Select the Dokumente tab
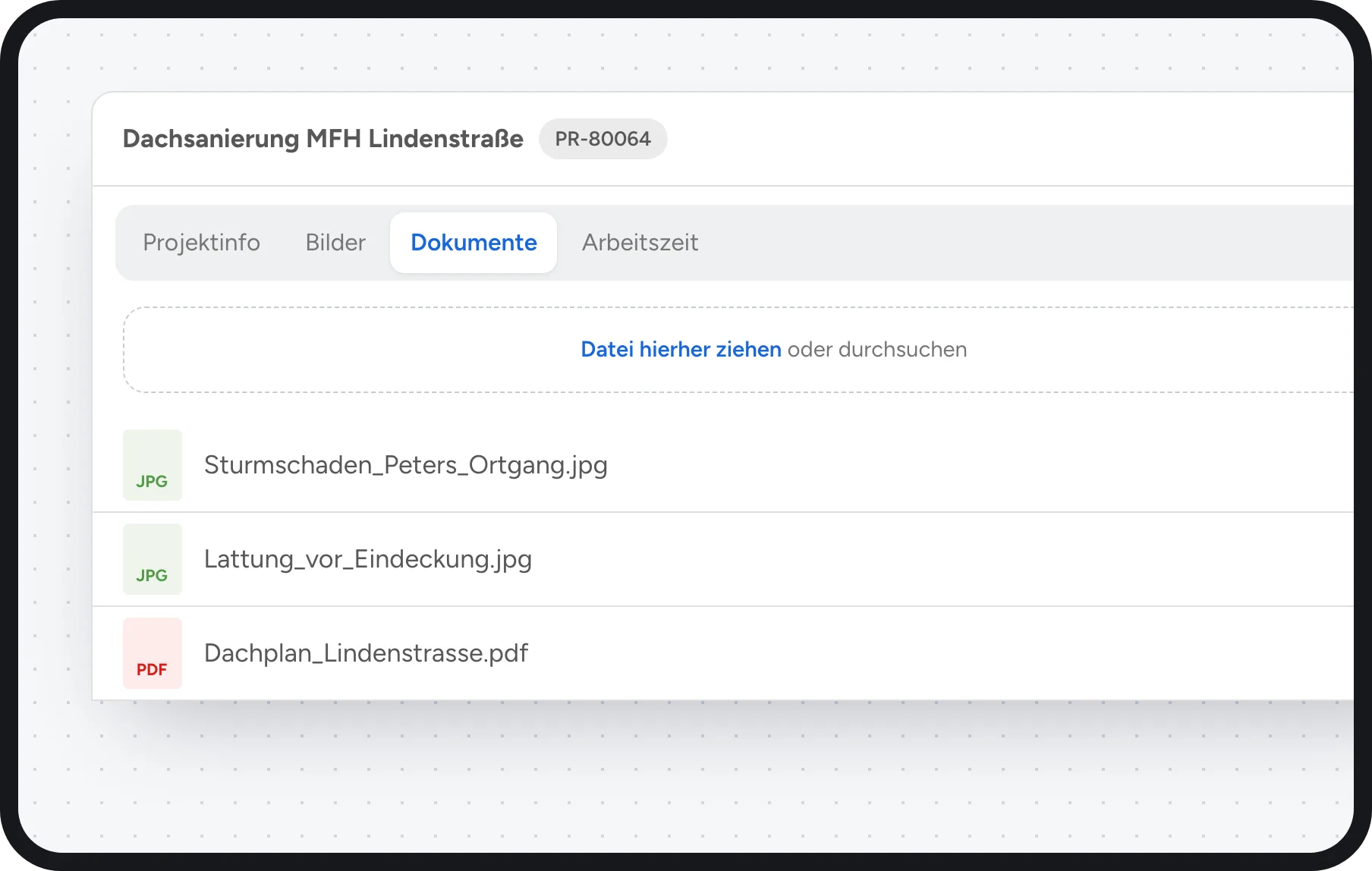1372x871 pixels. click(x=474, y=243)
